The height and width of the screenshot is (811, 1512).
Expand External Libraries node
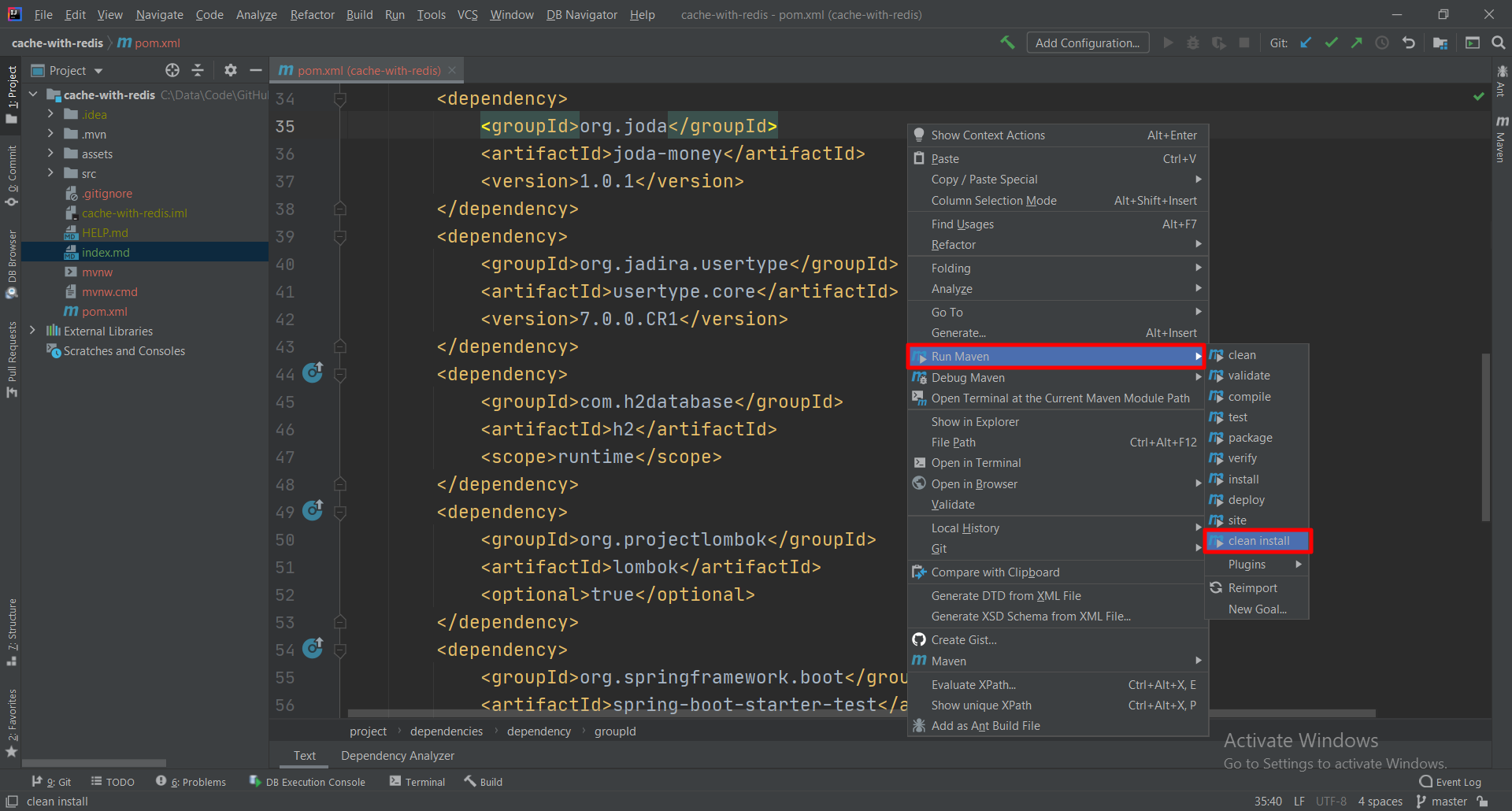coord(33,331)
